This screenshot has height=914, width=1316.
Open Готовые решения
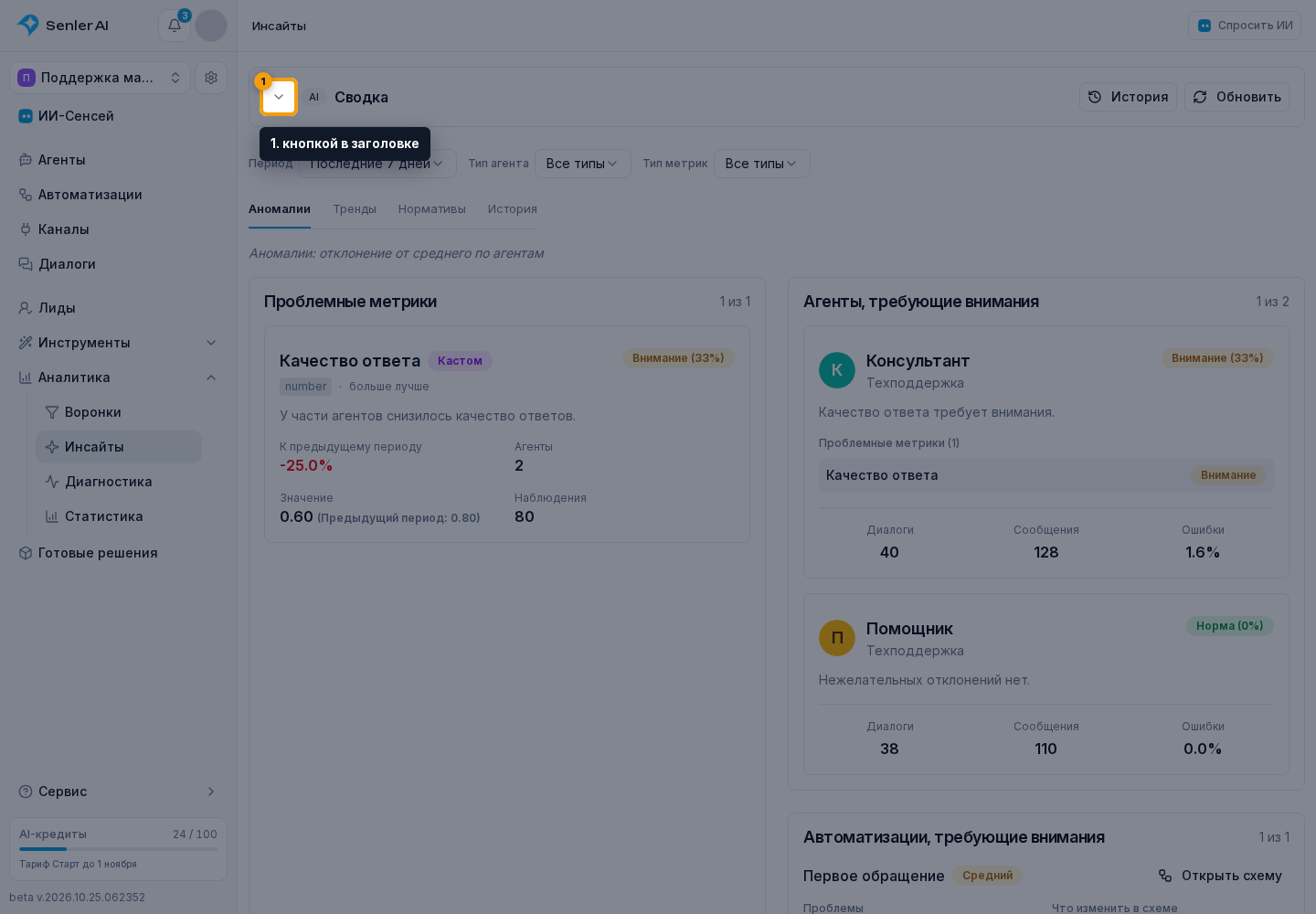point(118,553)
